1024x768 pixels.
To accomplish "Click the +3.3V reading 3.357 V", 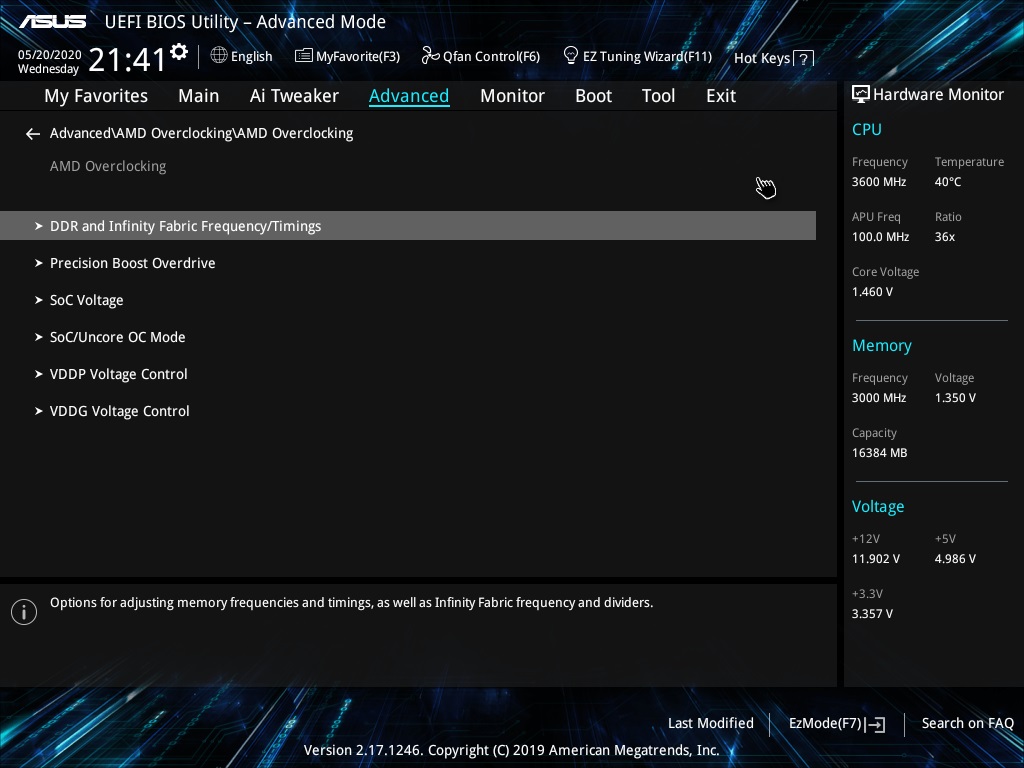I will coord(872,614).
